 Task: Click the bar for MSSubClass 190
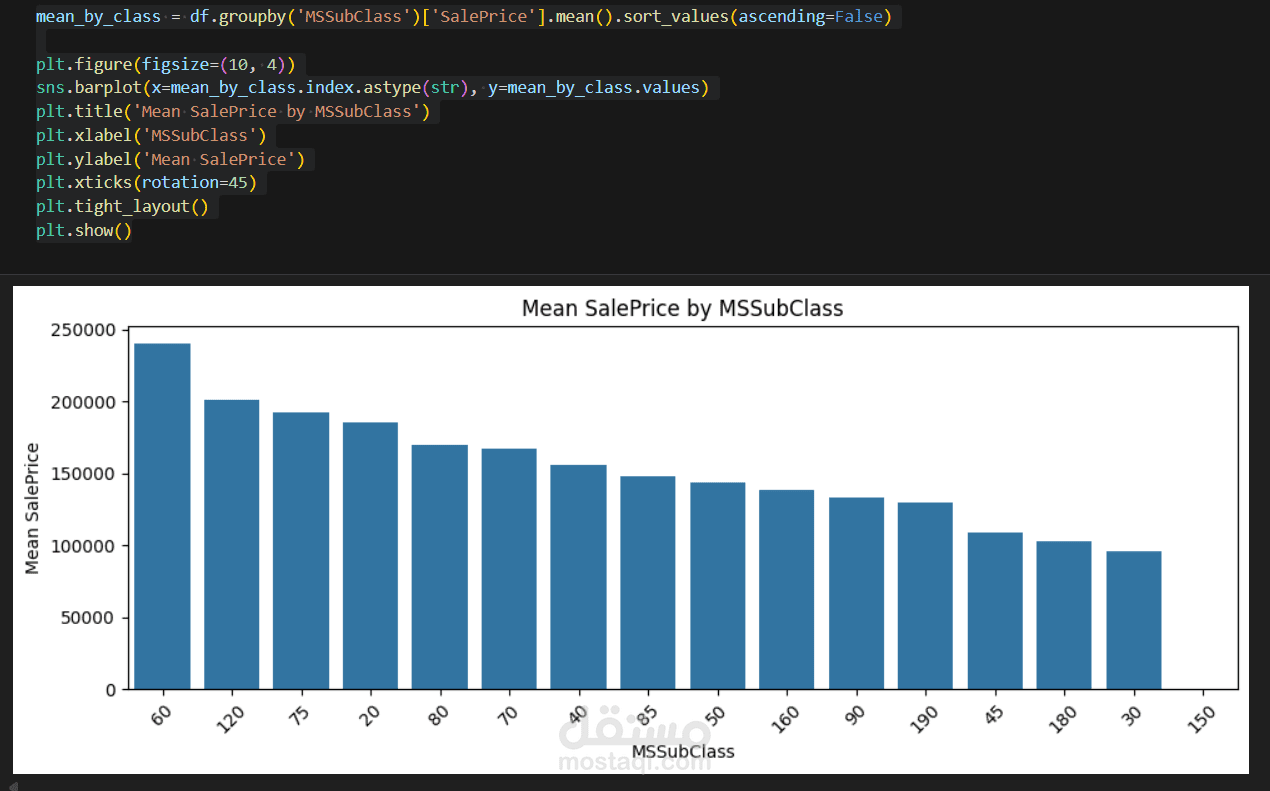[x=925, y=596]
